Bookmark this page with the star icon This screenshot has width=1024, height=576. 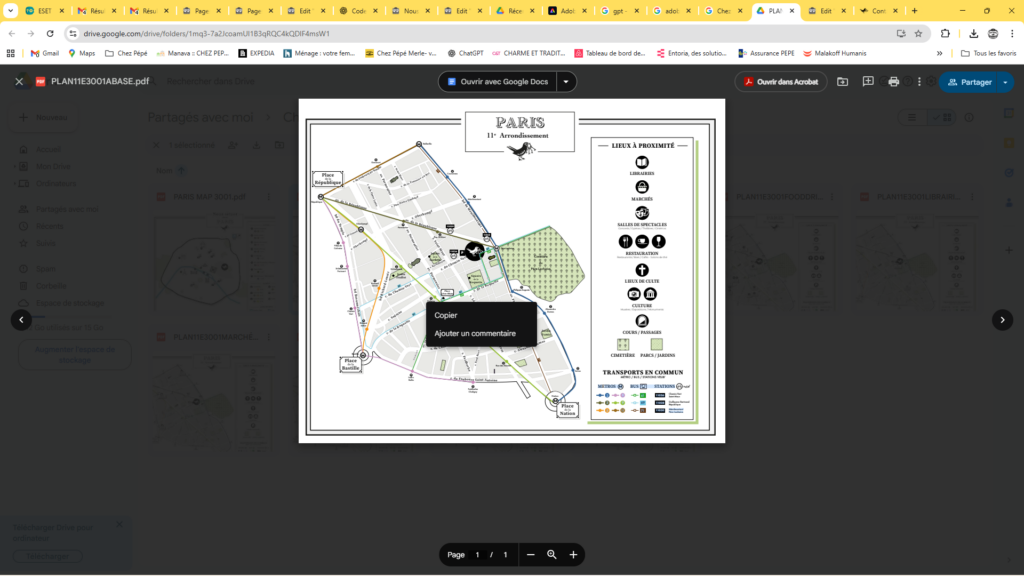coord(918,33)
